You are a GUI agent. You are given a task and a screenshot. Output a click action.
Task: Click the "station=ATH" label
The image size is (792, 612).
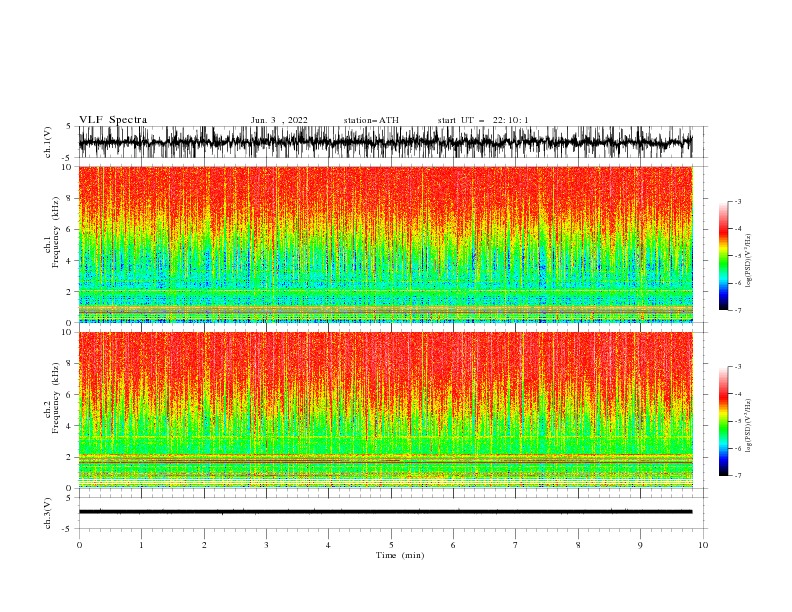coord(371,120)
